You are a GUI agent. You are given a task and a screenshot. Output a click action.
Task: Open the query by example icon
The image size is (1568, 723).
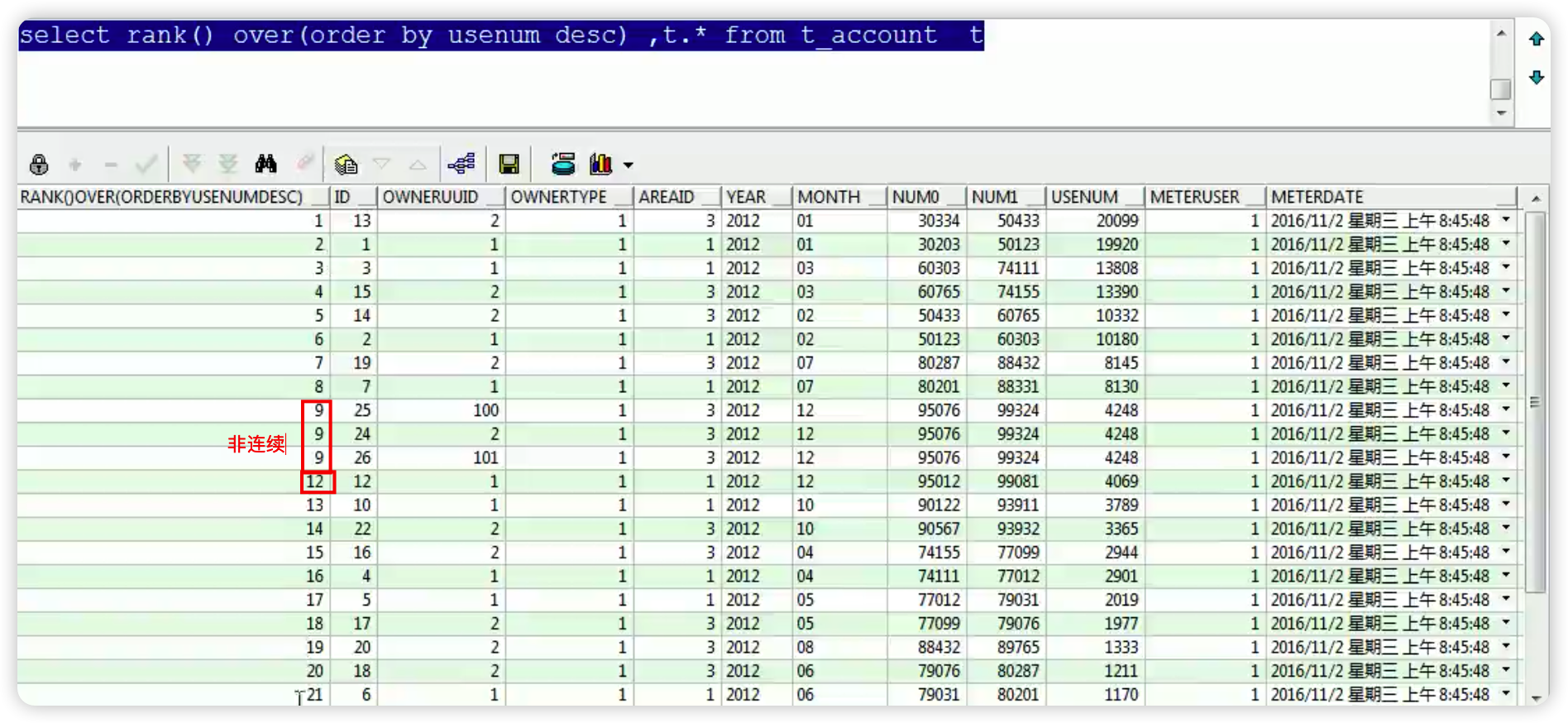[346, 165]
